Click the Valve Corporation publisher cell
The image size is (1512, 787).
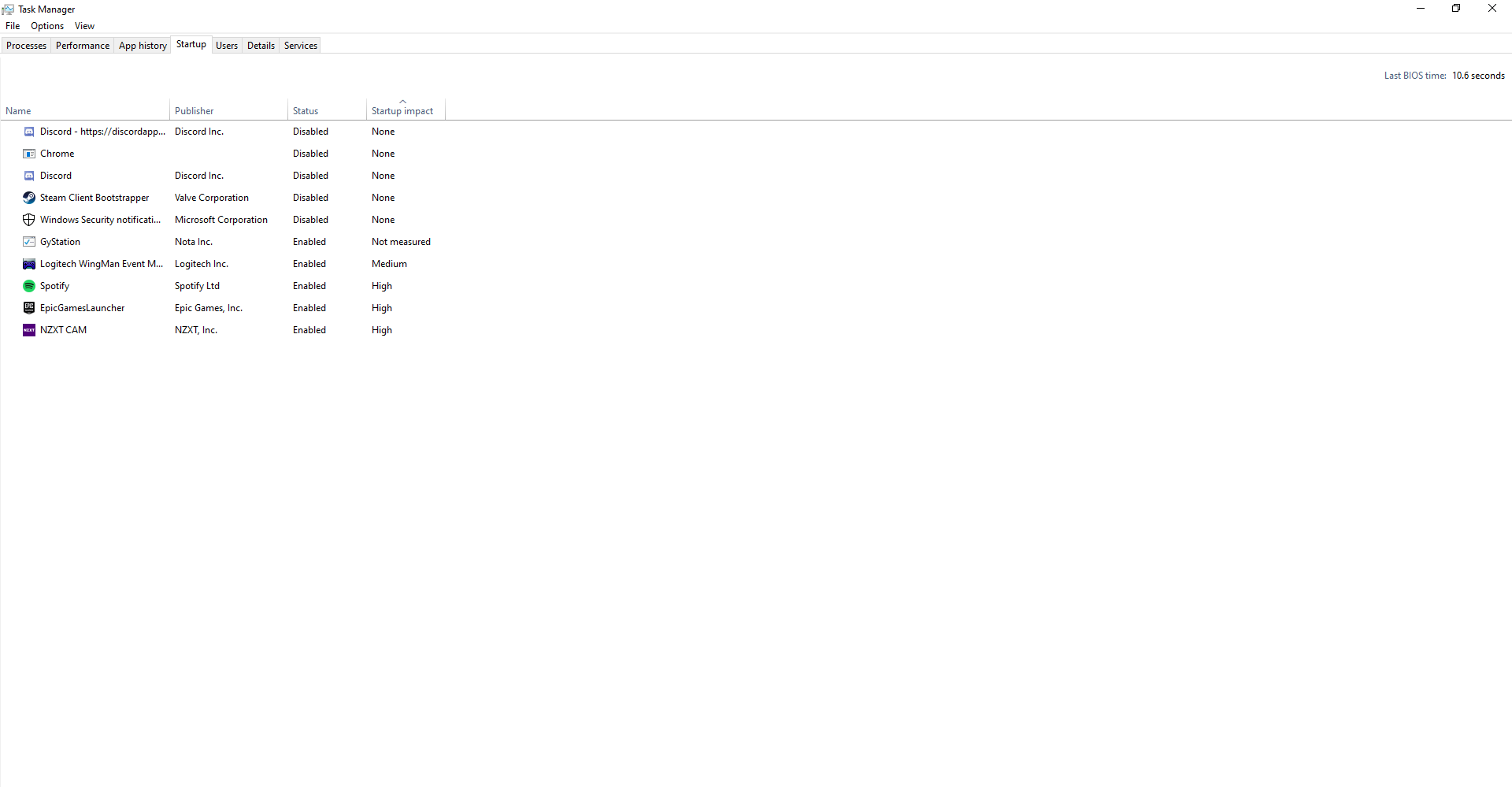[x=212, y=198]
